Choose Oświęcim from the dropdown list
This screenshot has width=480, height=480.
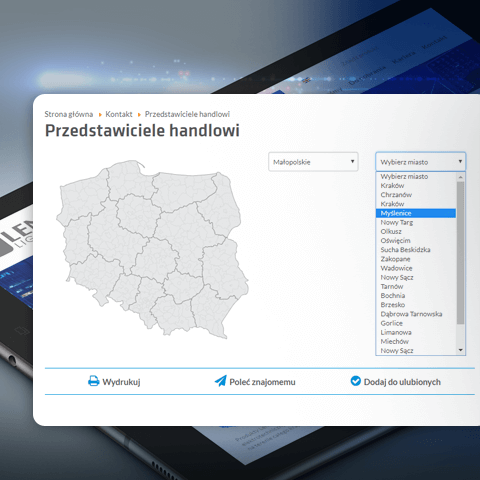coord(416,241)
